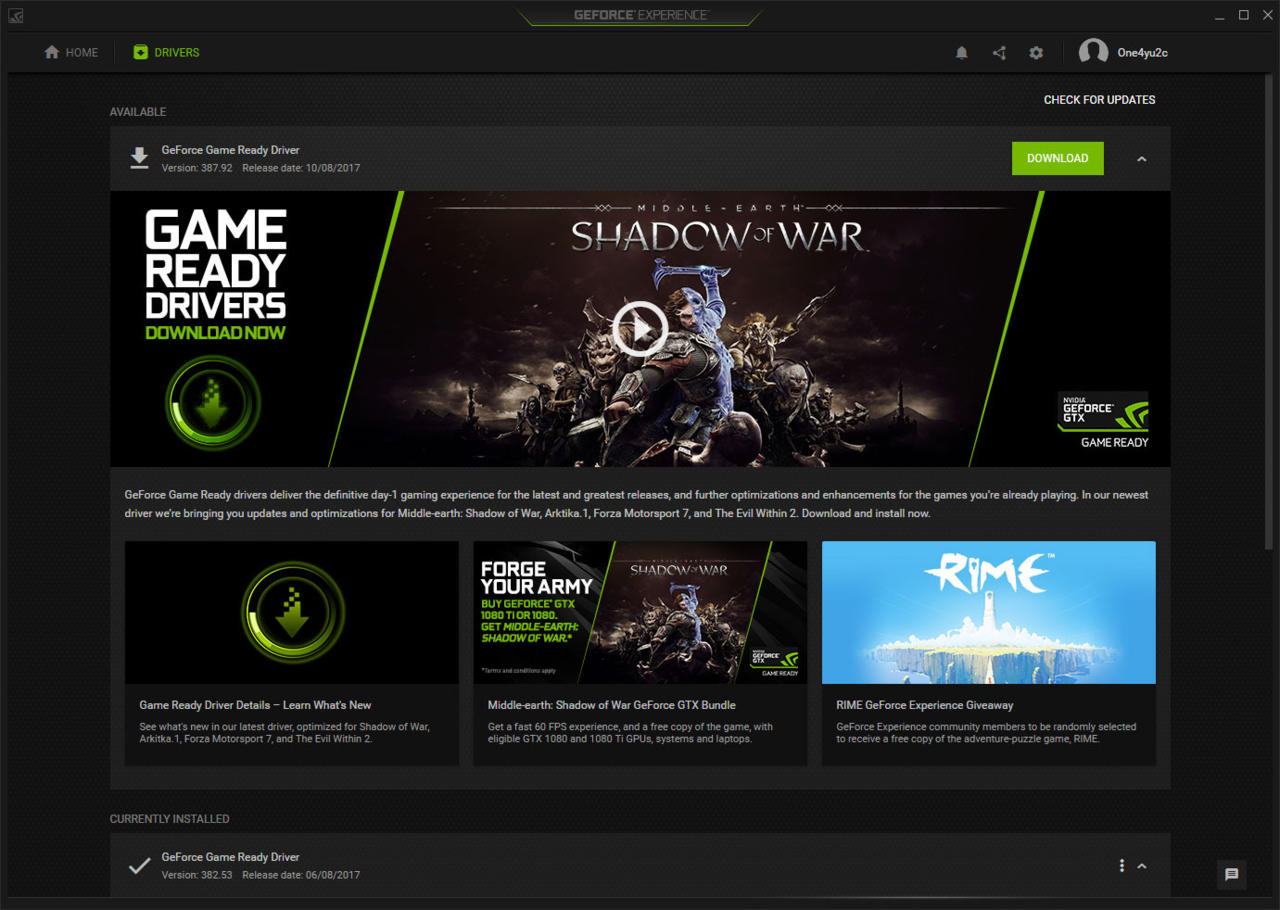This screenshot has height=910, width=1280.
Task: Switch to the Home tab
Action: [71, 53]
